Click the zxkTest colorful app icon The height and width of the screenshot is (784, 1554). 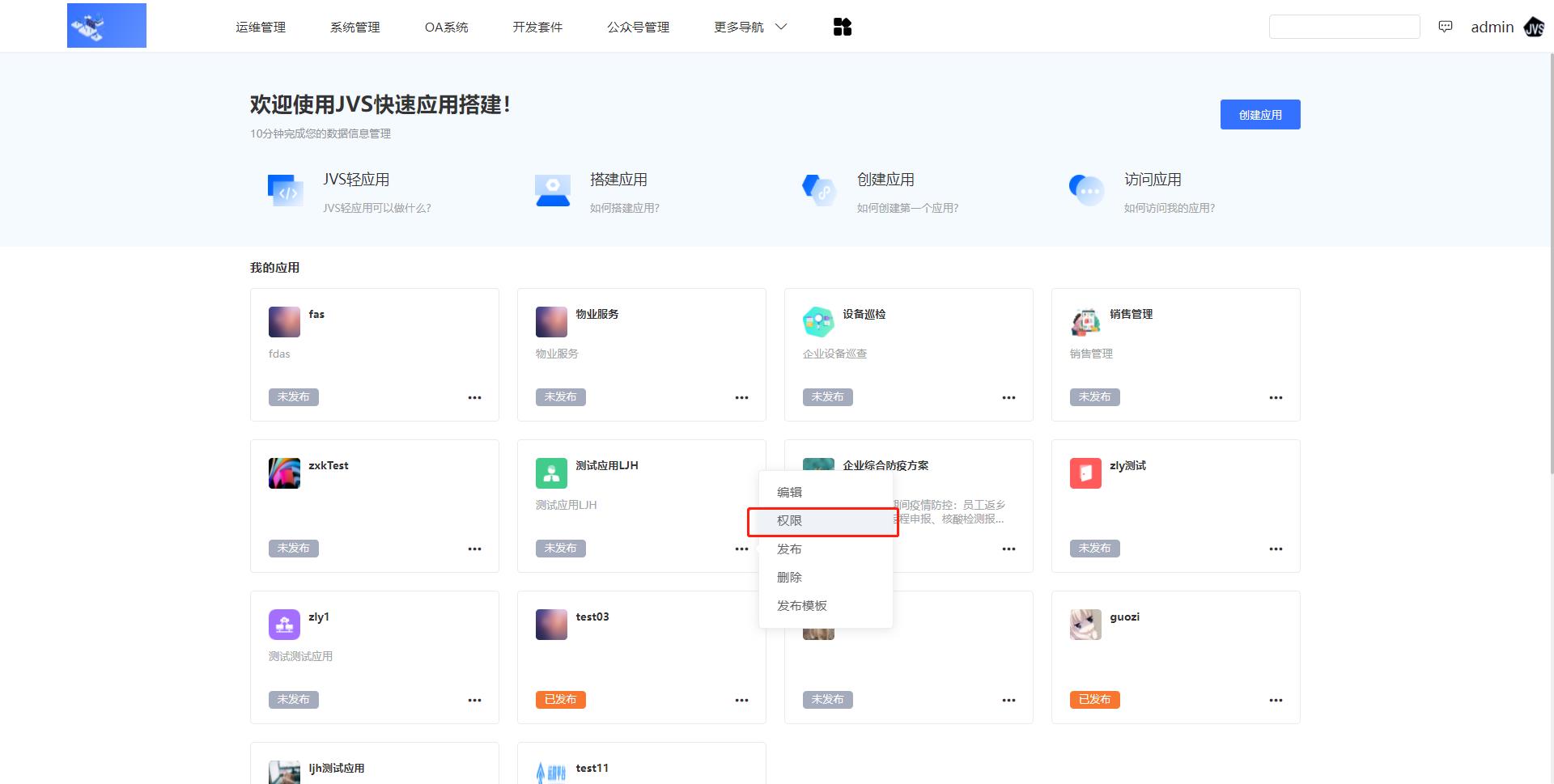pyautogui.click(x=284, y=473)
